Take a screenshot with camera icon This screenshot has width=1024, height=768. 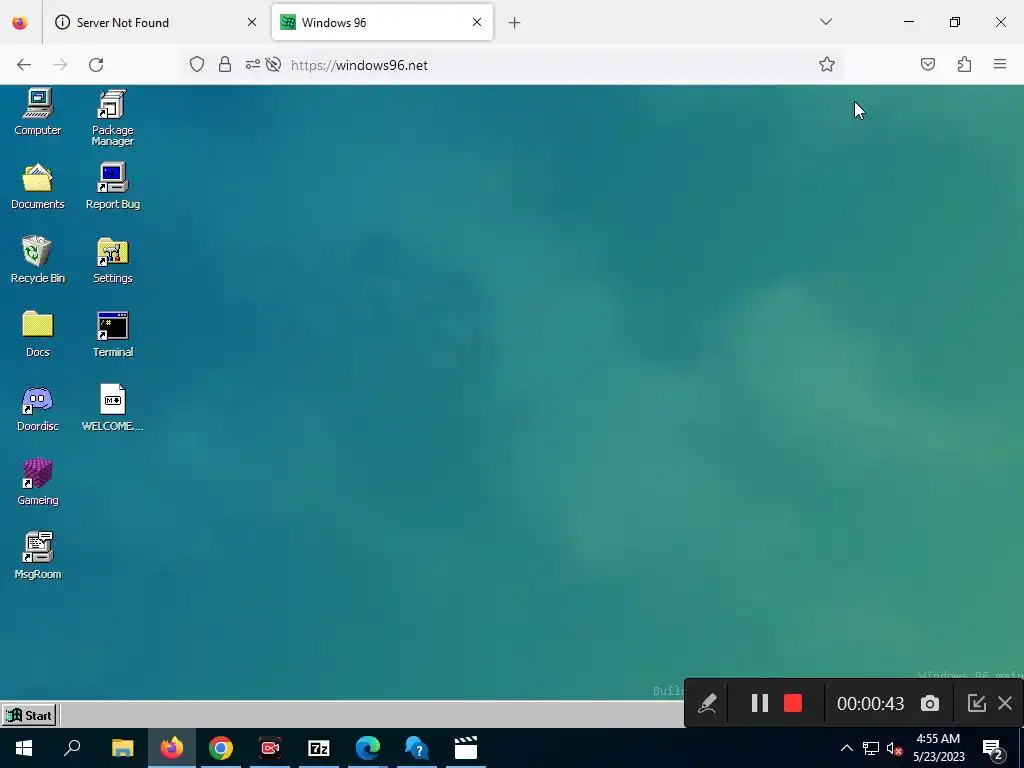pos(930,703)
